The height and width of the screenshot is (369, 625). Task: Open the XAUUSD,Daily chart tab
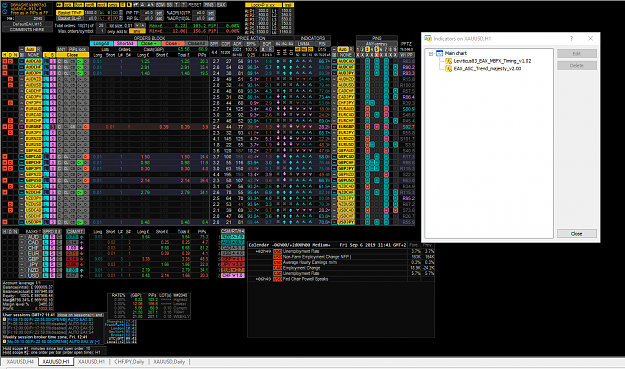pyautogui.click(x=169, y=362)
